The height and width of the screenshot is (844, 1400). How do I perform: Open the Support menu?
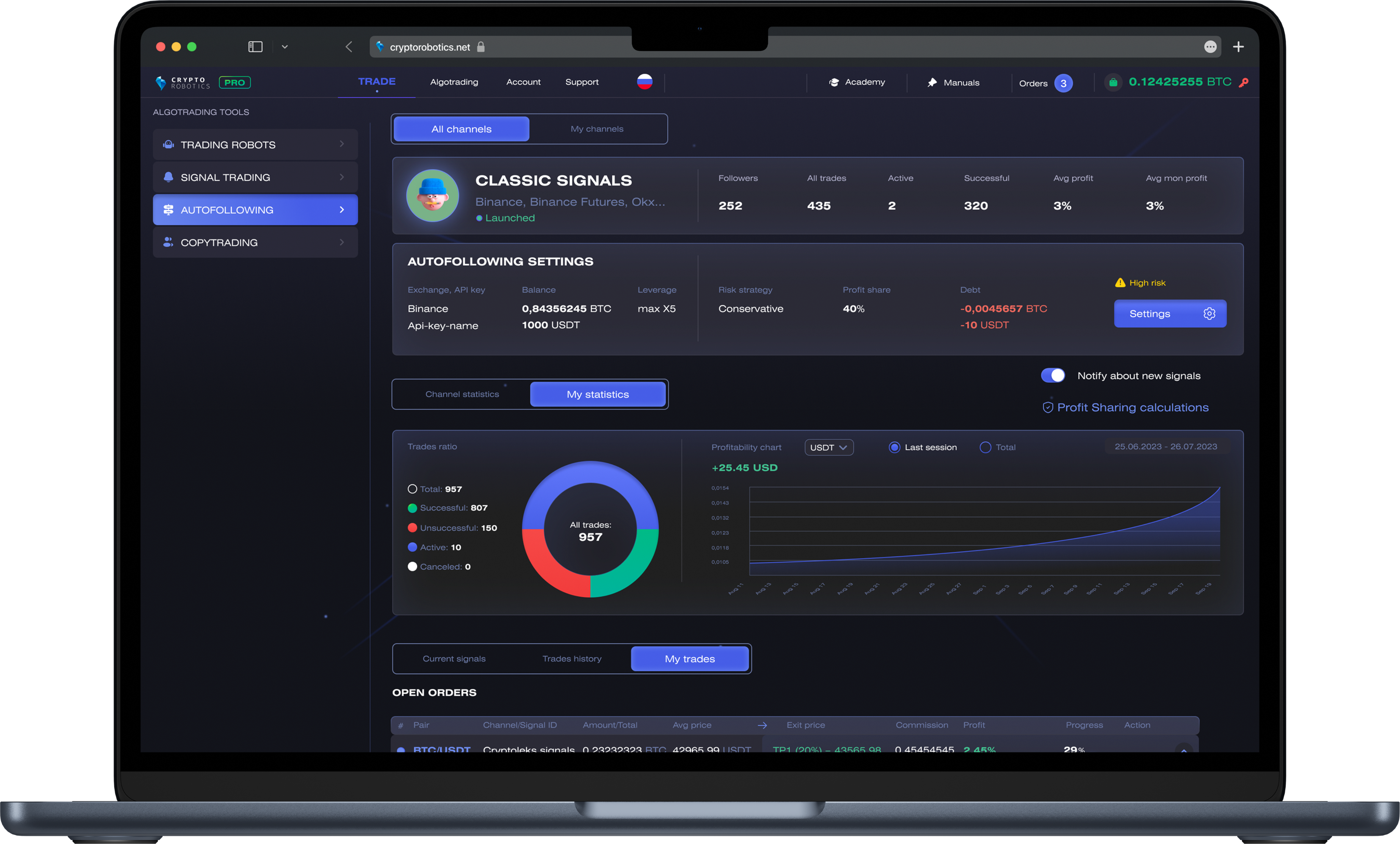click(582, 82)
